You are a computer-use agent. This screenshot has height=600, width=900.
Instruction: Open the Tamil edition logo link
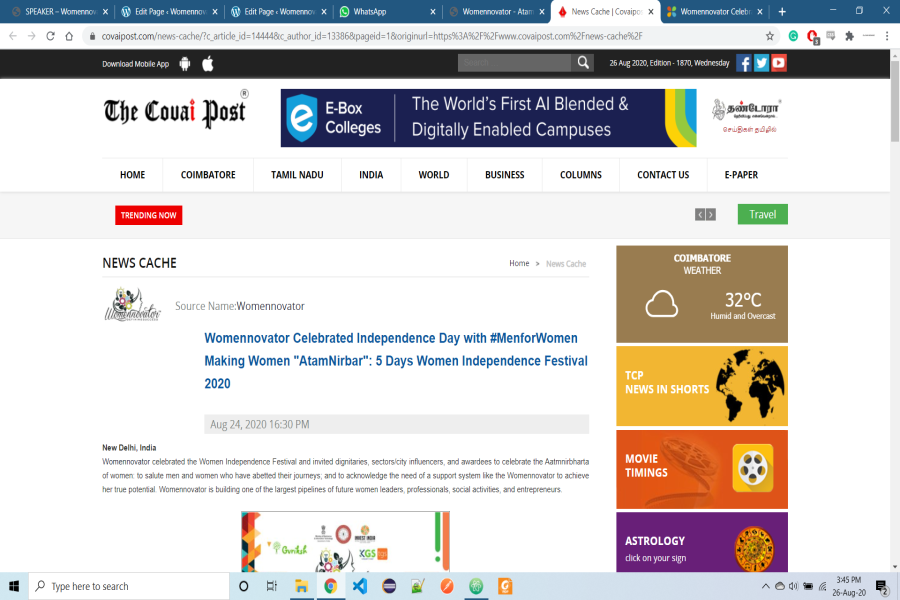pyautogui.click(x=746, y=116)
